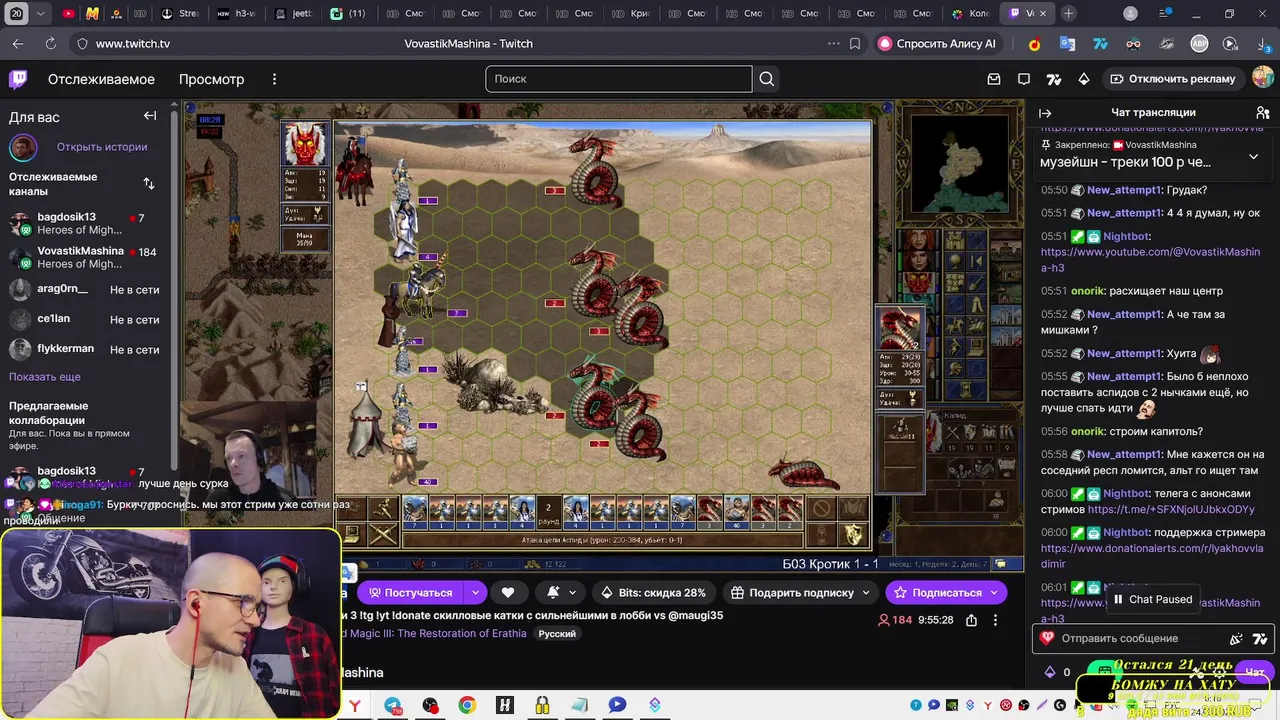Screen dimensions: 1280x720
Task: Bookmark the current page
Action: tap(855, 44)
